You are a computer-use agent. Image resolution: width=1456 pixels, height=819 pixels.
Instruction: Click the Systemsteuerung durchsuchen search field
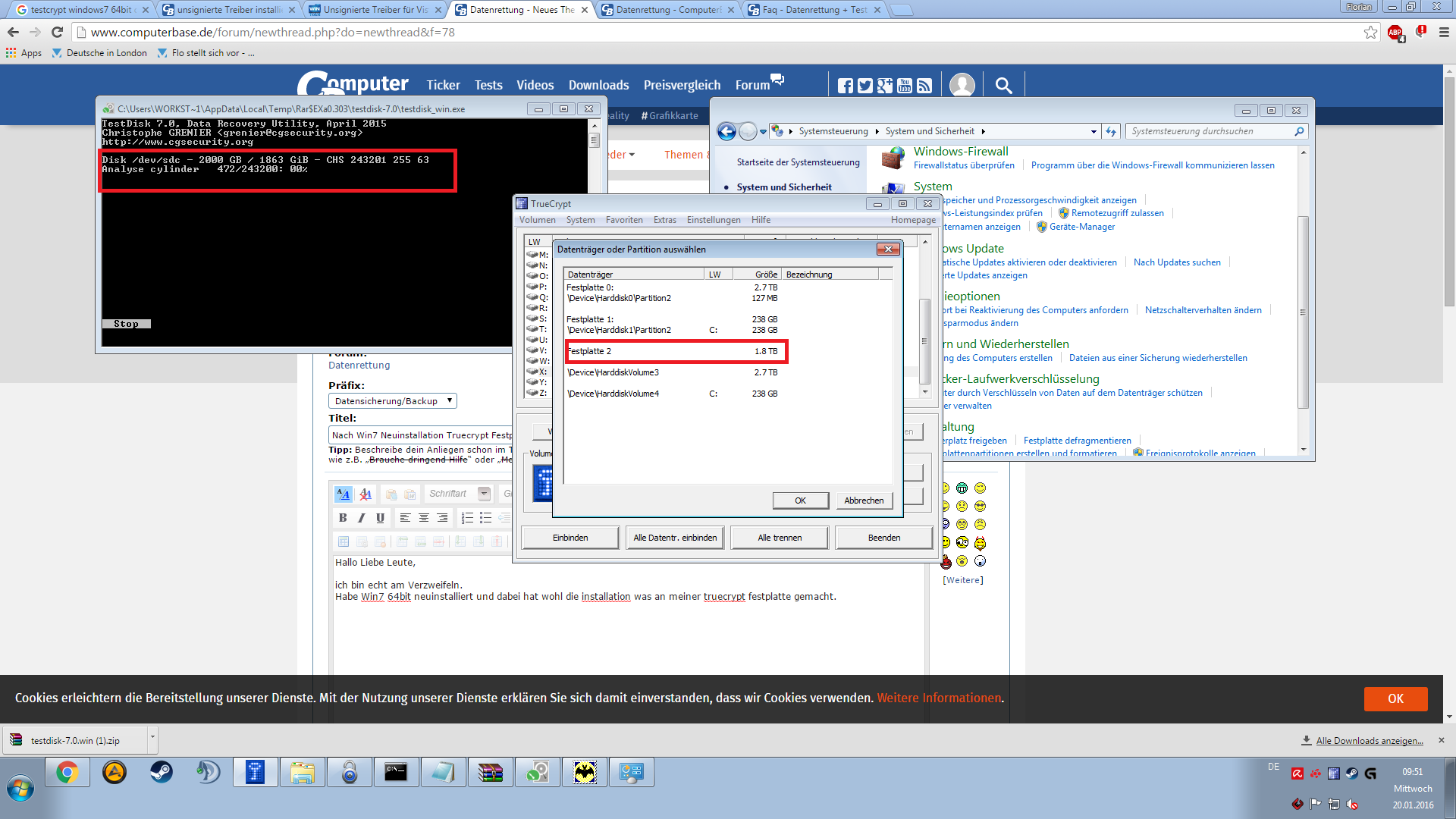click(x=1211, y=131)
